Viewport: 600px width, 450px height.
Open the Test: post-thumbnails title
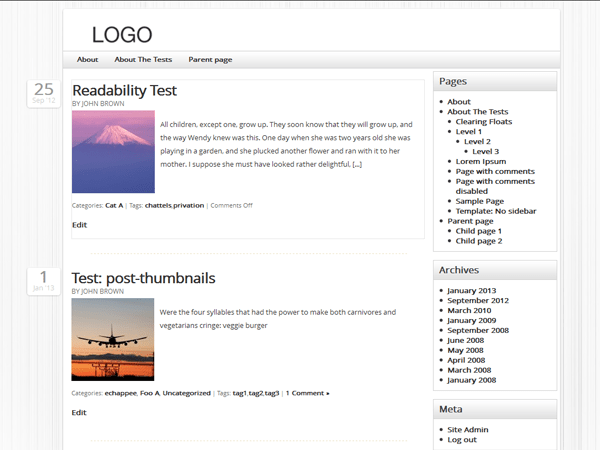[143, 278]
